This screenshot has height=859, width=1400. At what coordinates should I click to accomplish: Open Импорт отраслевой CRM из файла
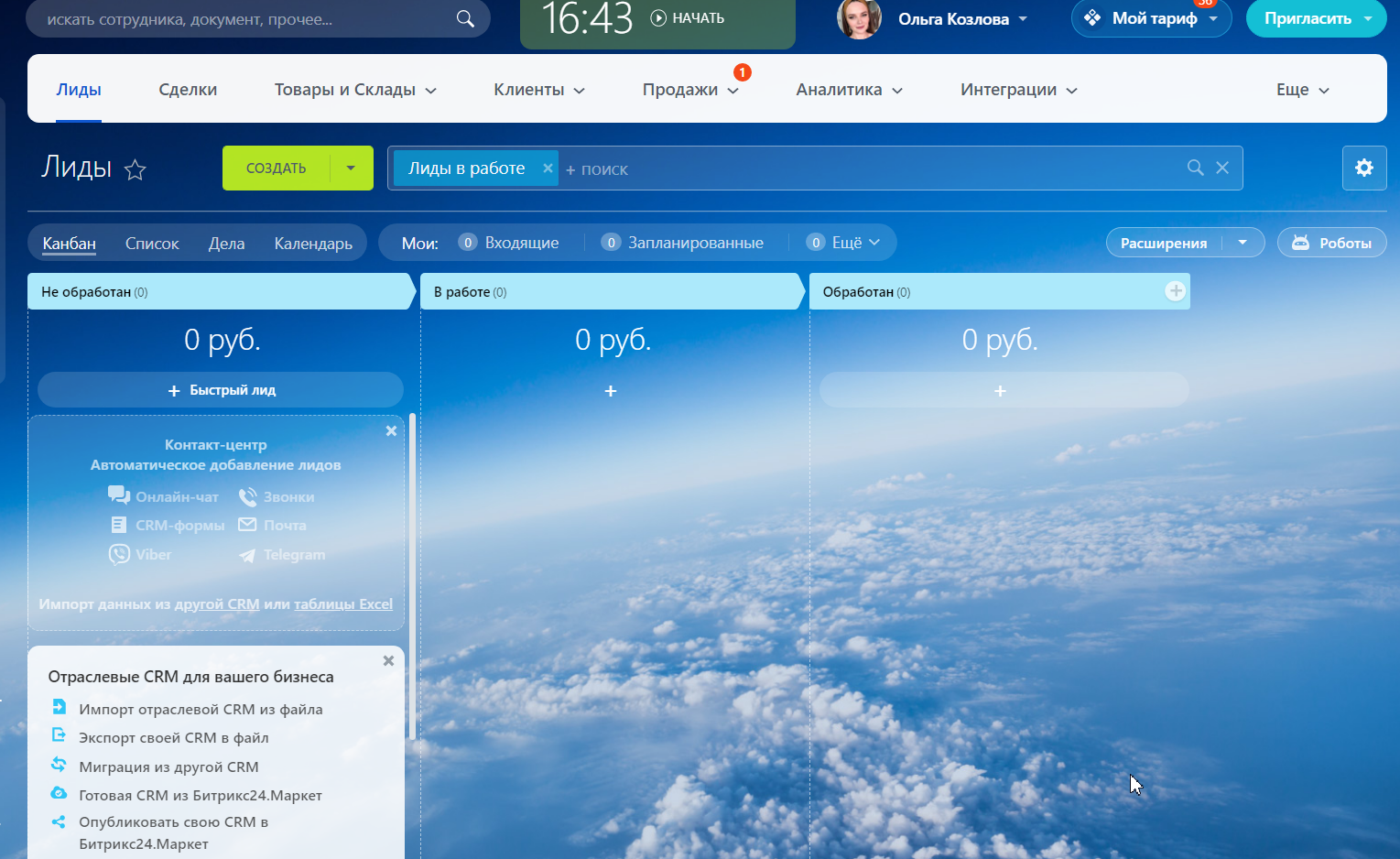pos(201,710)
